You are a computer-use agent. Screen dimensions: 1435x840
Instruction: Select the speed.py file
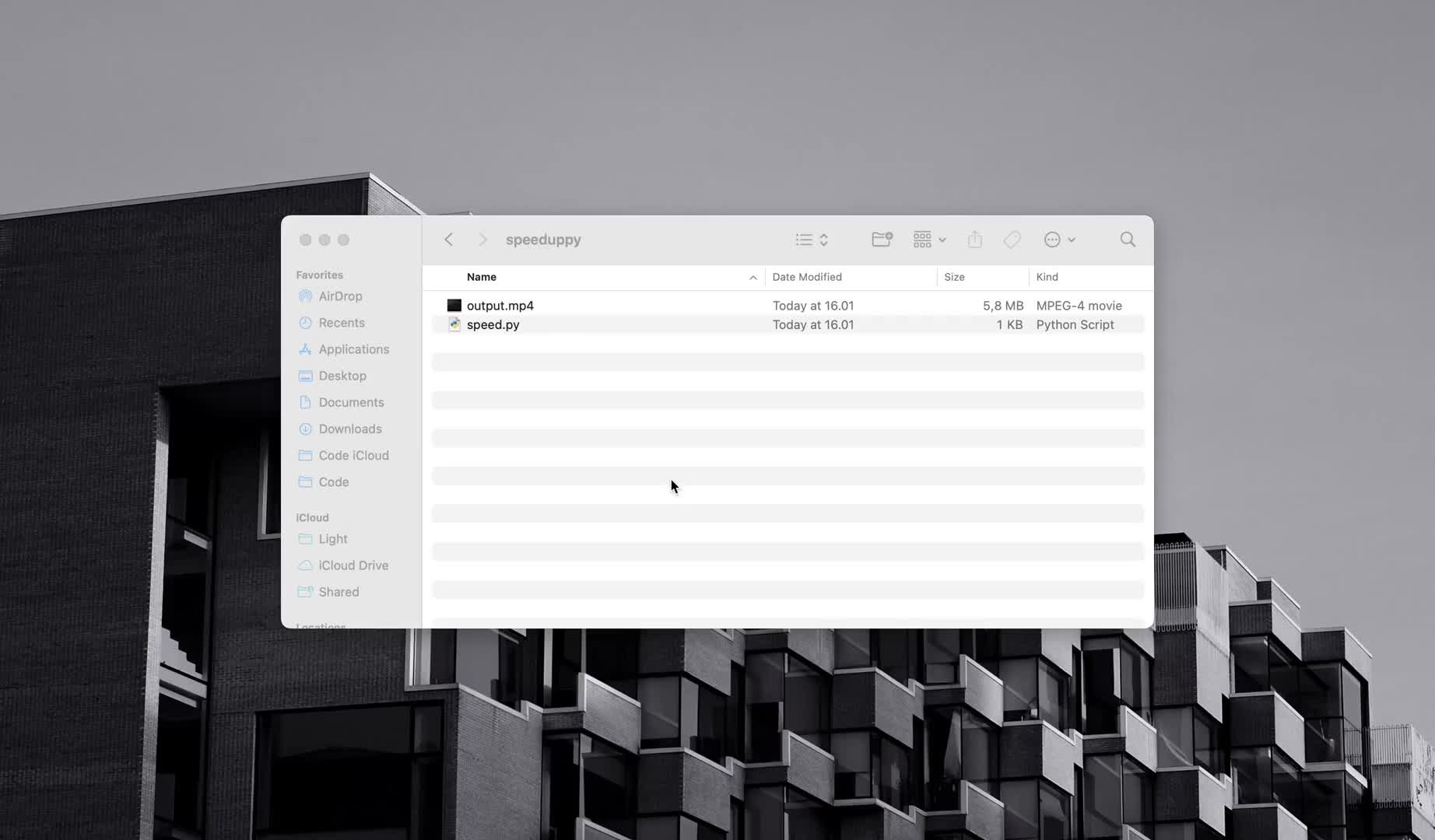click(x=788, y=324)
